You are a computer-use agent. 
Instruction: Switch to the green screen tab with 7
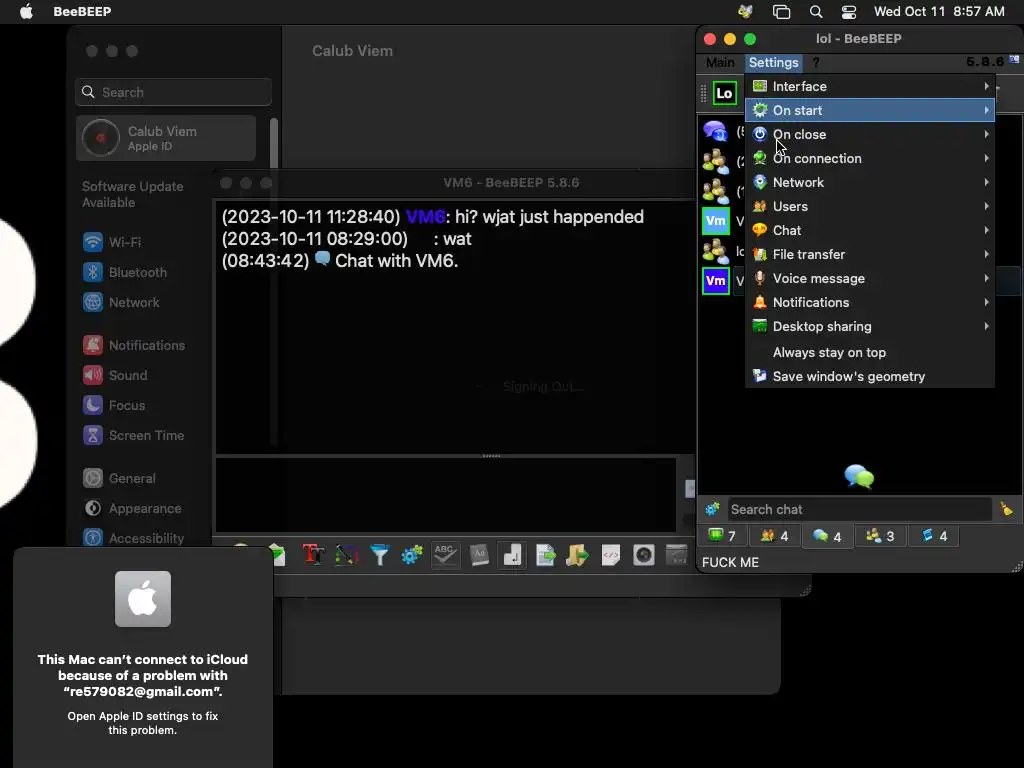coord(723,536)
